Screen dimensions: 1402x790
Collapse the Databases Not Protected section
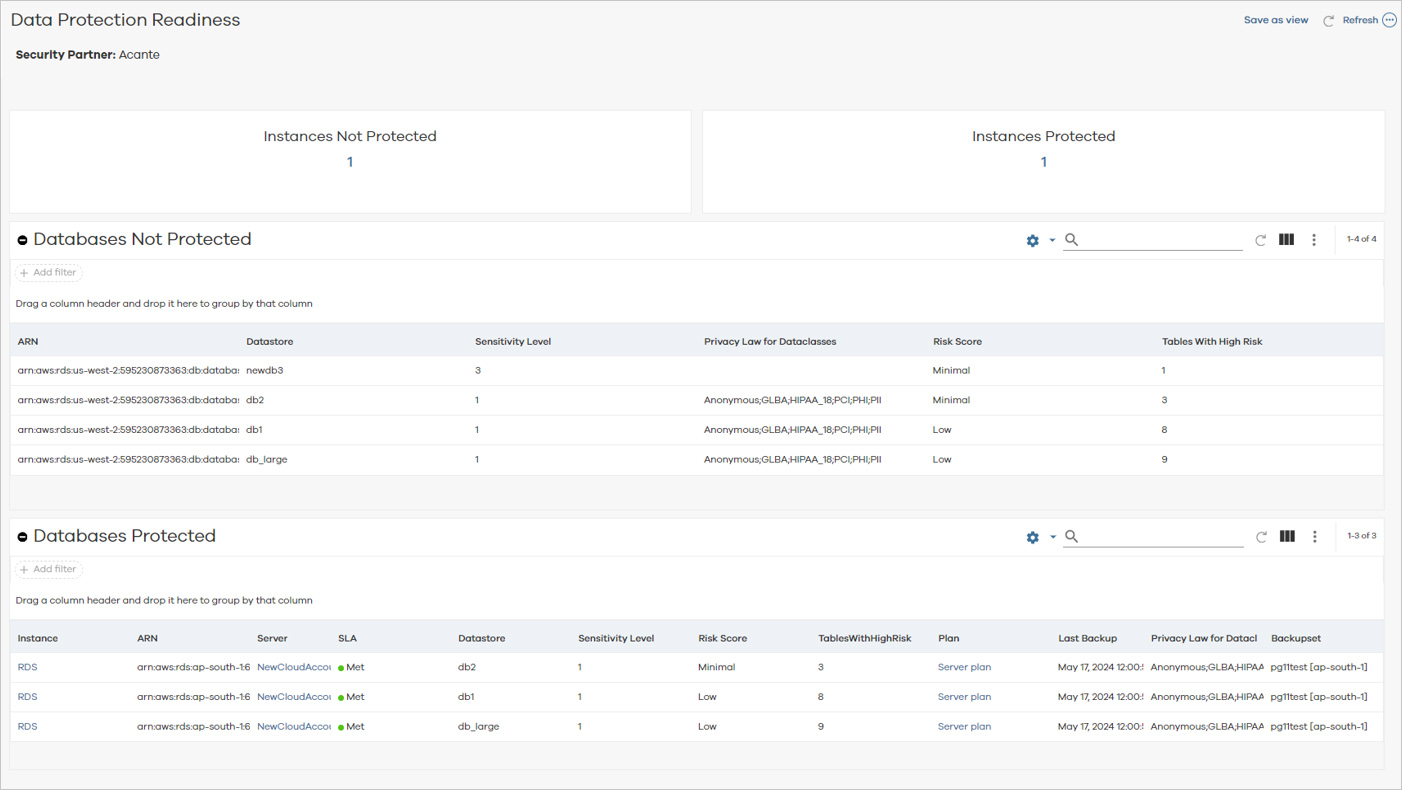22,239
